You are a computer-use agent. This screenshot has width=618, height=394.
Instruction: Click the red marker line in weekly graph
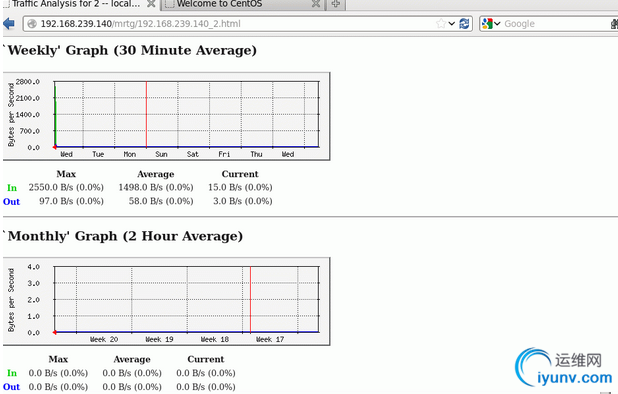pyautogui.click(x=146, y=114)
